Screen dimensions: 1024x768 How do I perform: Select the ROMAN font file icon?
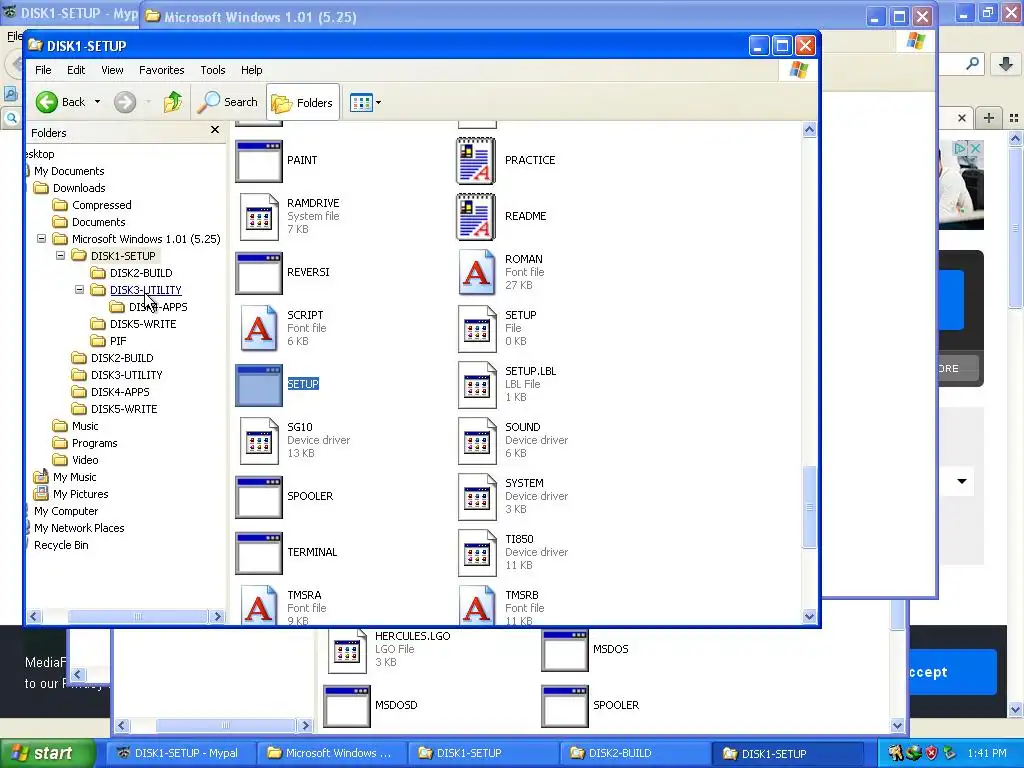(476, 272)
